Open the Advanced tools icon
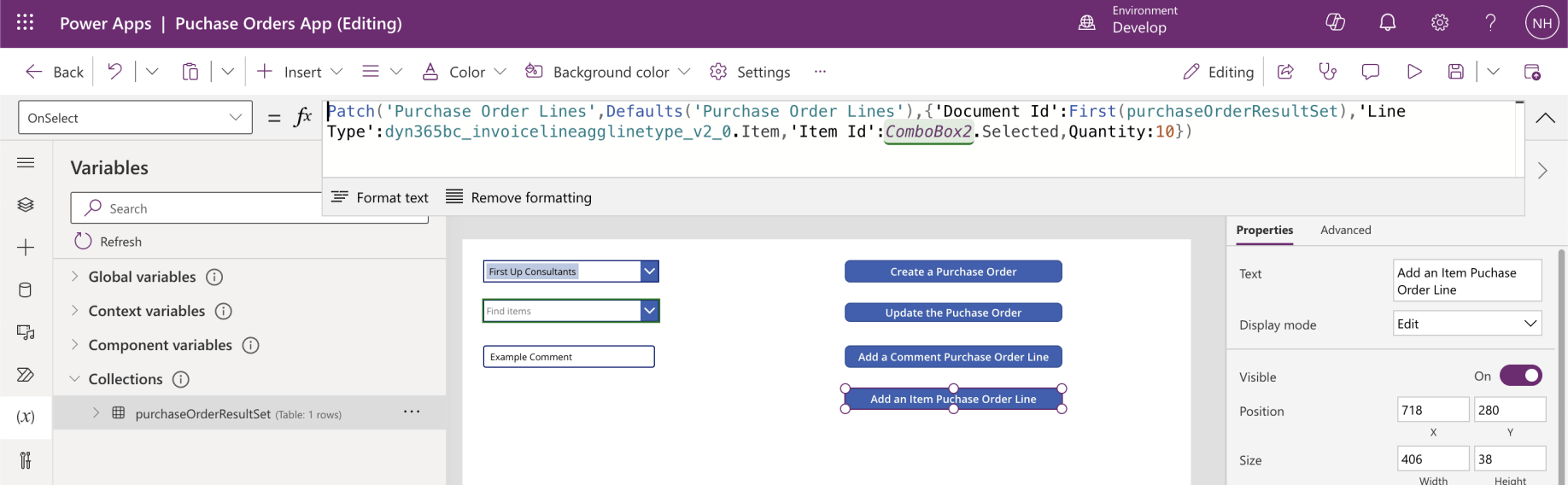 (x=26, y=460)
